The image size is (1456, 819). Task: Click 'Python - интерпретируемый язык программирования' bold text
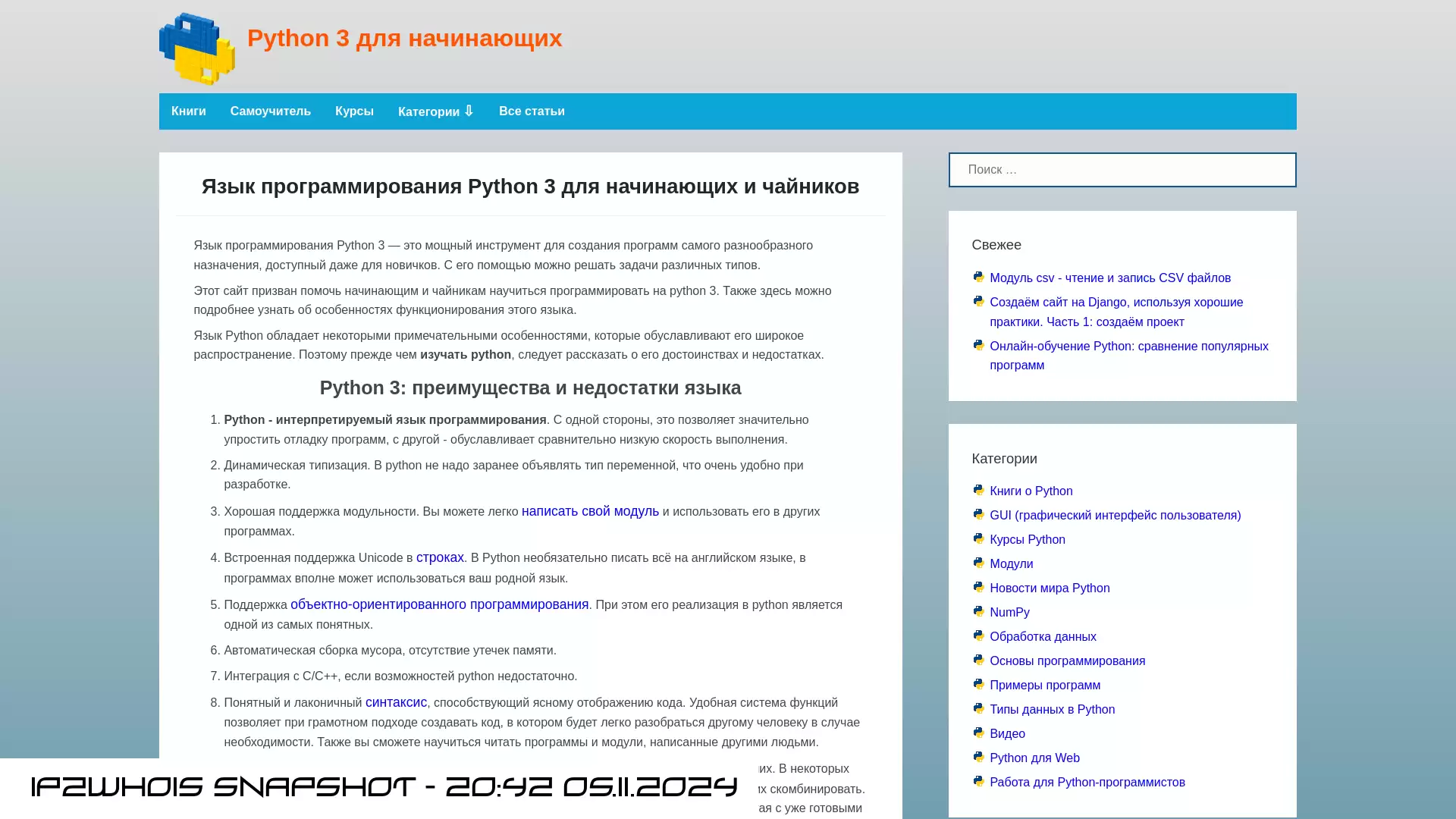pyautogui.click(x=385, y=420)
